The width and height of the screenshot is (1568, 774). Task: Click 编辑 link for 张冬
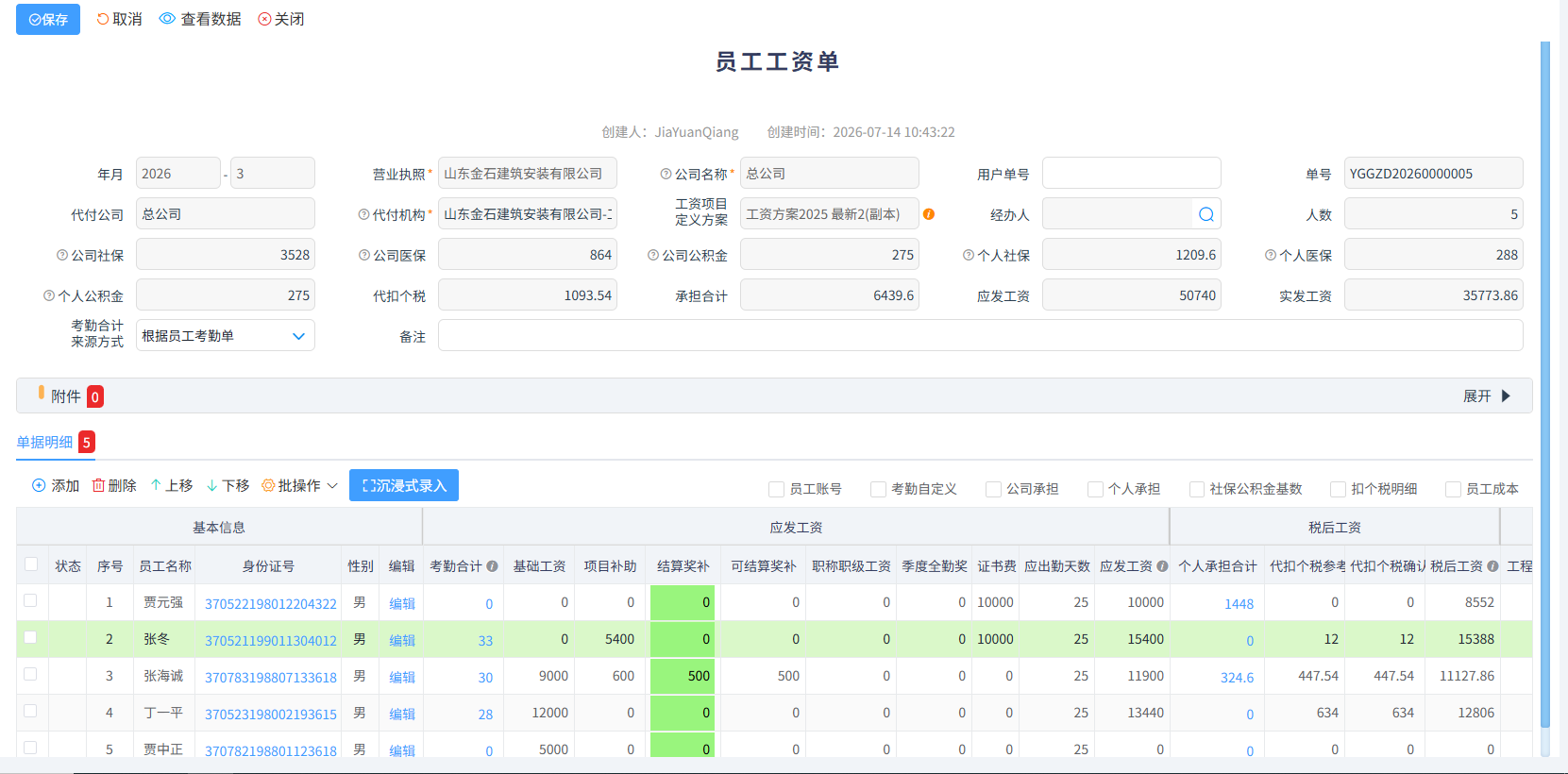point(402,641)
